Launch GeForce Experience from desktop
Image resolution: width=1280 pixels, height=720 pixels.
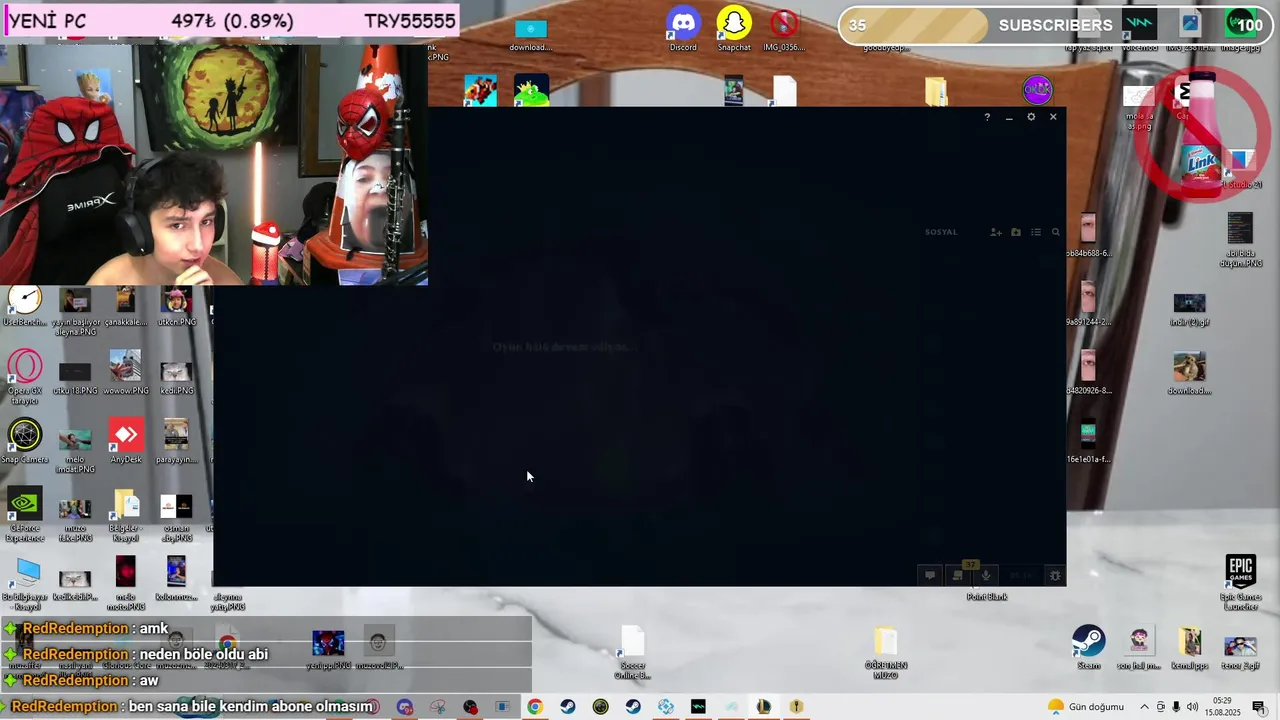24,515
